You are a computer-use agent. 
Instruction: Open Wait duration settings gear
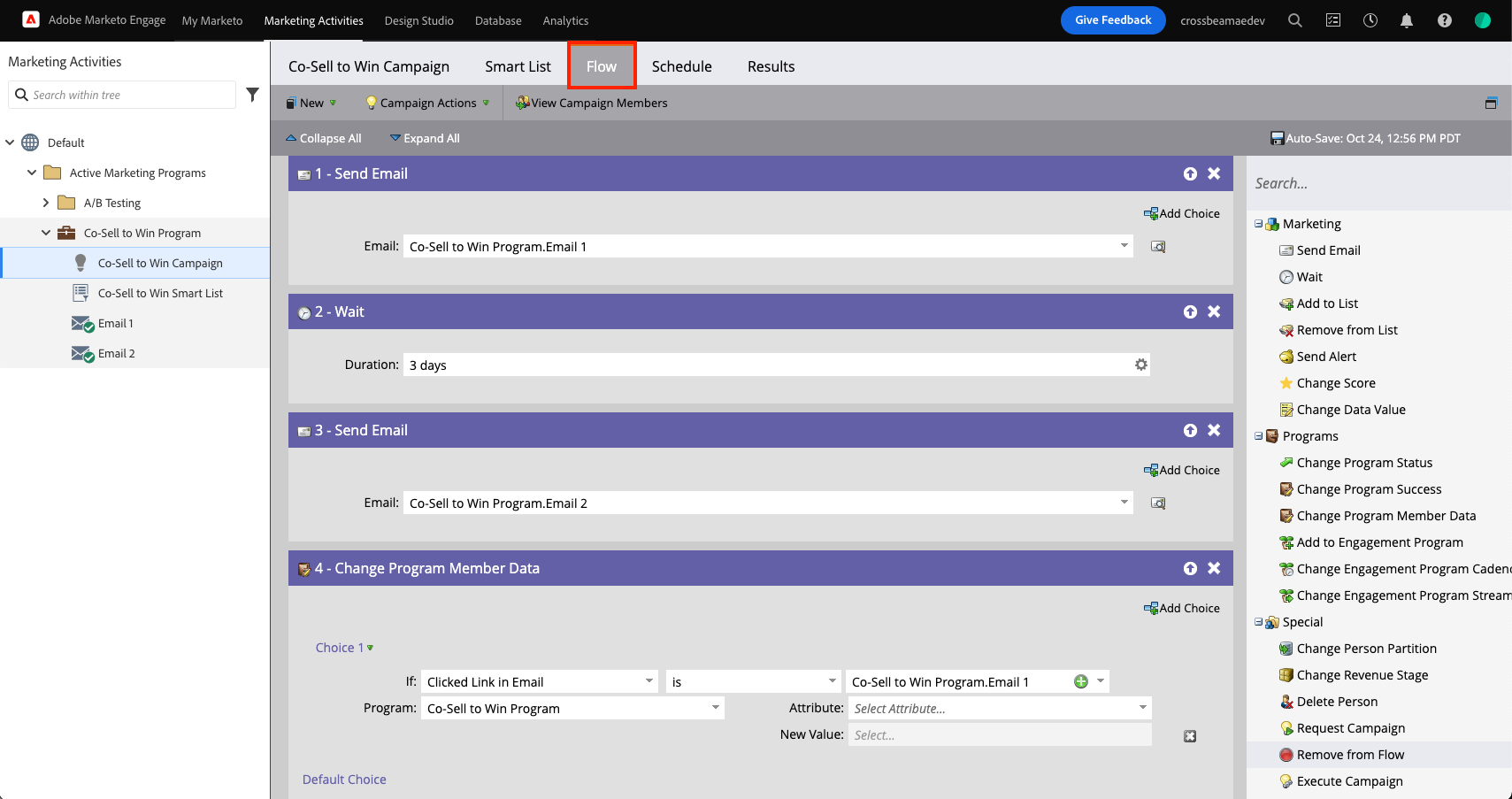1140,365
